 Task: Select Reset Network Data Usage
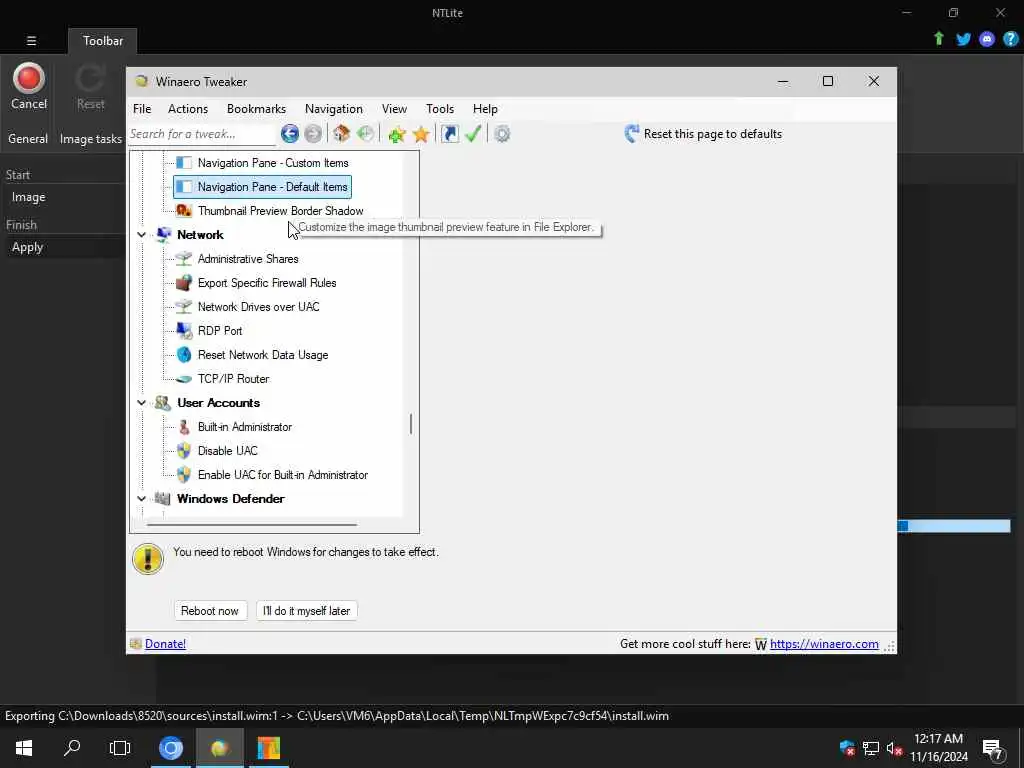tap(263, 355)
